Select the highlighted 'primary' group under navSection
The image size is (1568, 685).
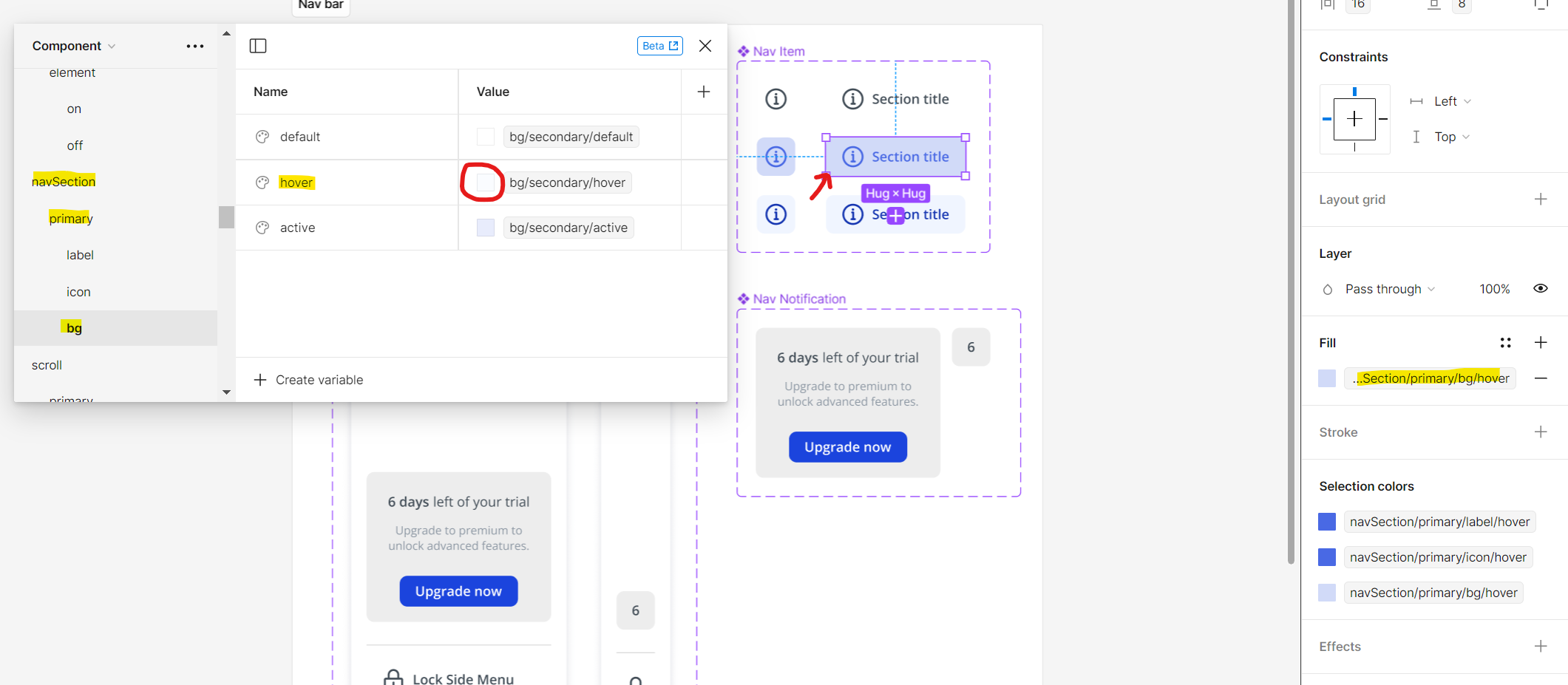click(71, 219)
